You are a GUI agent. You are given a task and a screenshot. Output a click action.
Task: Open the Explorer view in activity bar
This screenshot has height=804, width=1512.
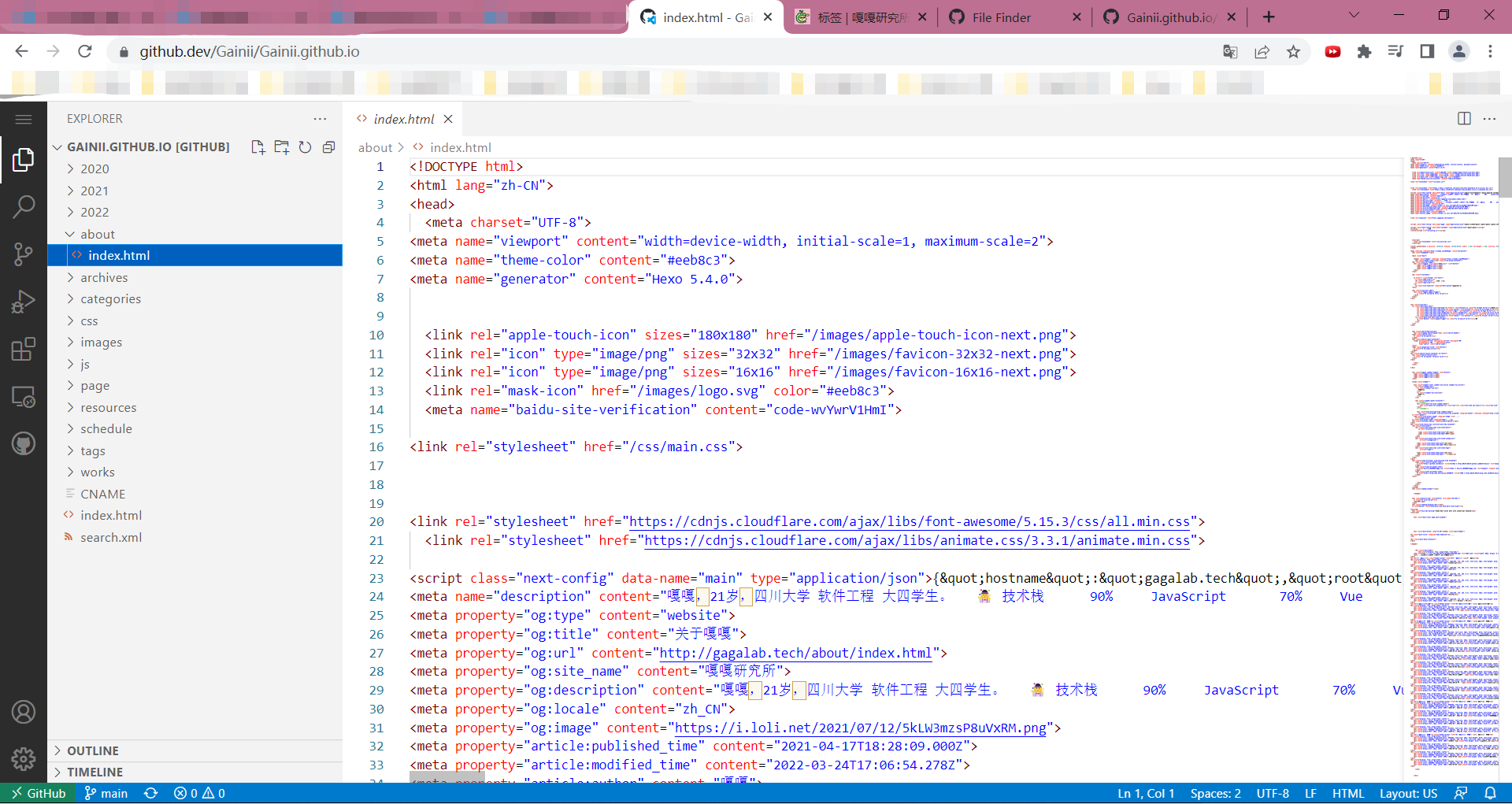[24, 160]
